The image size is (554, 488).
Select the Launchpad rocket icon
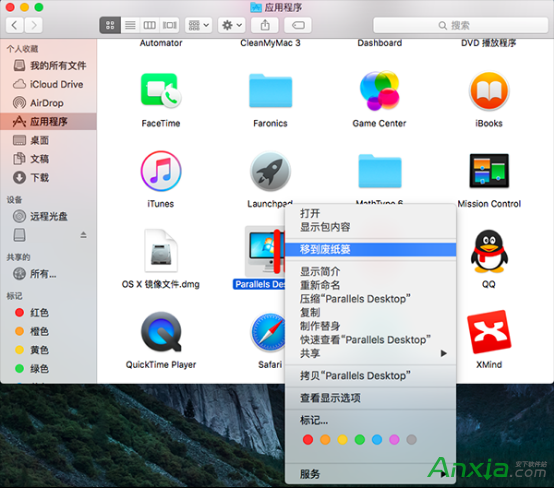(x=270, y=171)
